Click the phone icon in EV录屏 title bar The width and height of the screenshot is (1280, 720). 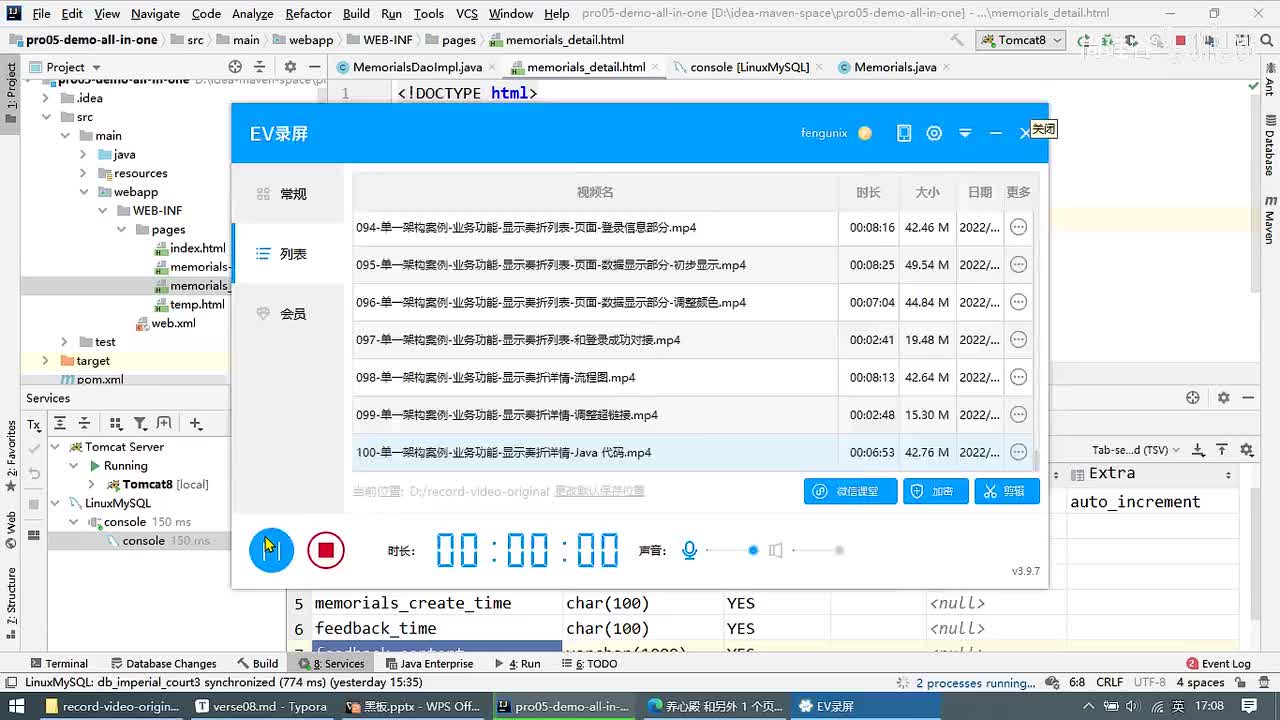click(904, 133)
